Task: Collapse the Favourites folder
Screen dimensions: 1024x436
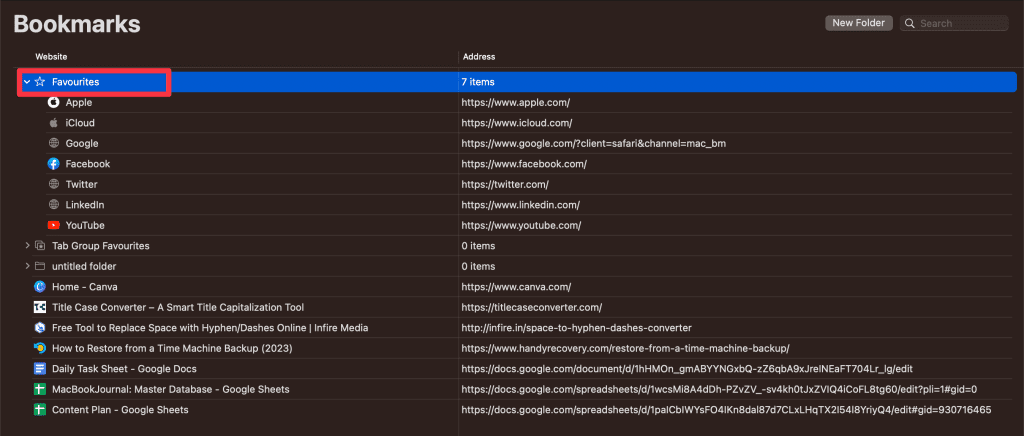Action: point(27,82)
